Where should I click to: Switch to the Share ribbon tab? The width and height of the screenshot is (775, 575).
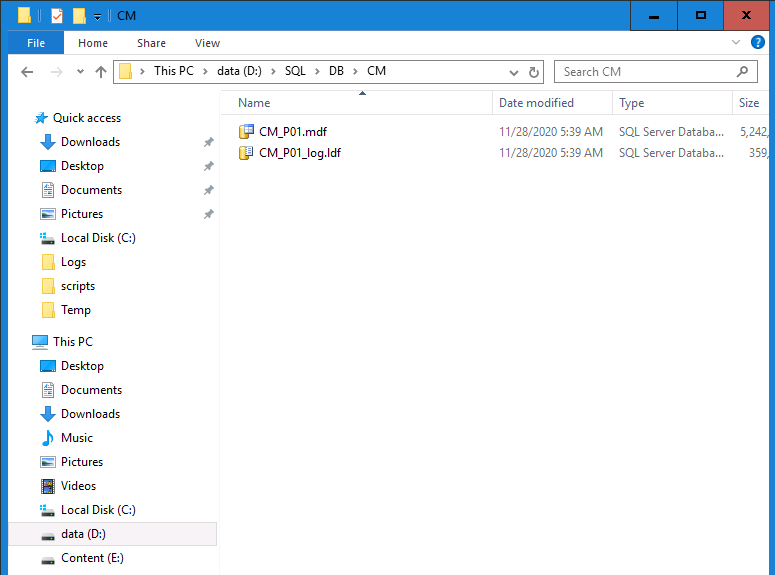point(151,43)
